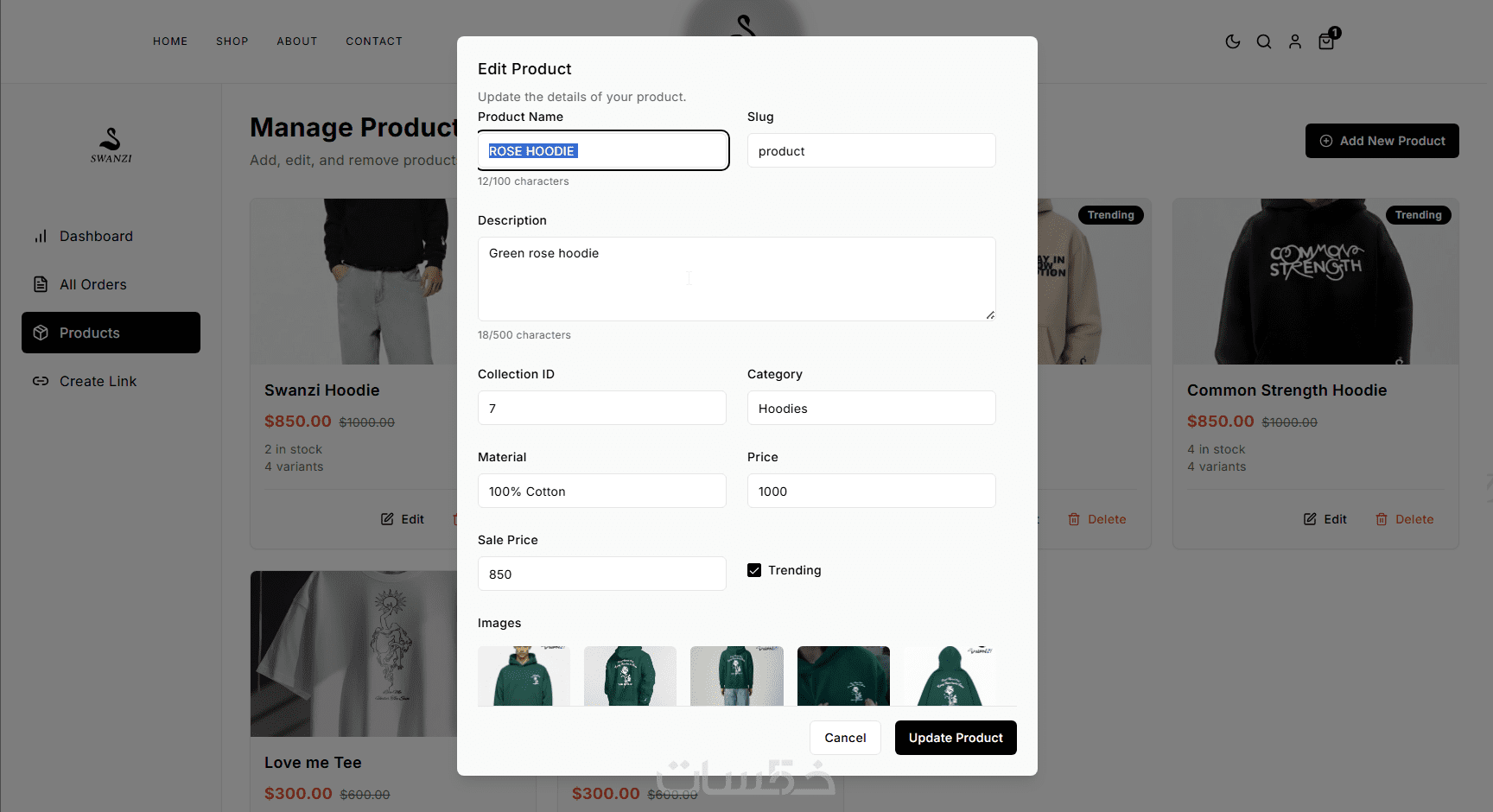The image size is (1493, 812).
Task: Click Add New Product button
Action: 1382,141
